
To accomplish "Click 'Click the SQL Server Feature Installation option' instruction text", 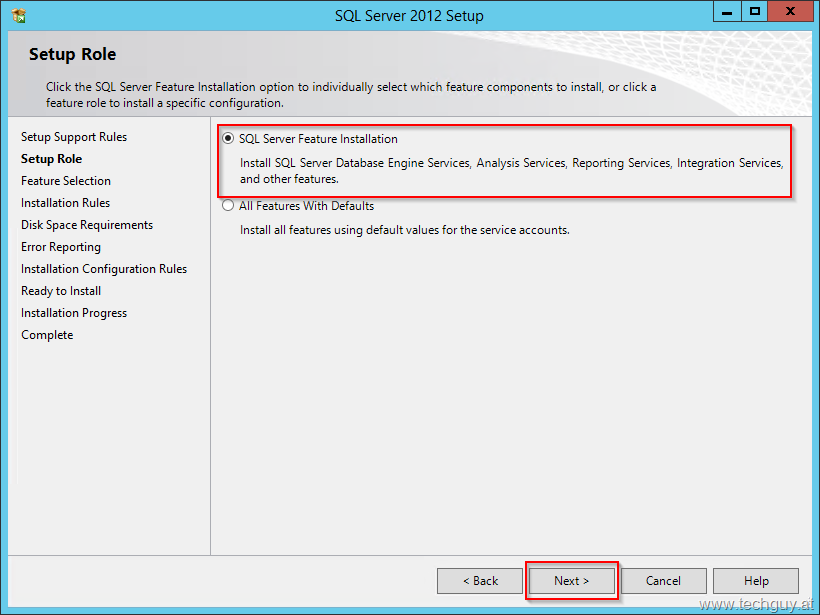I will pyautogui.click(x=351, y=95).
